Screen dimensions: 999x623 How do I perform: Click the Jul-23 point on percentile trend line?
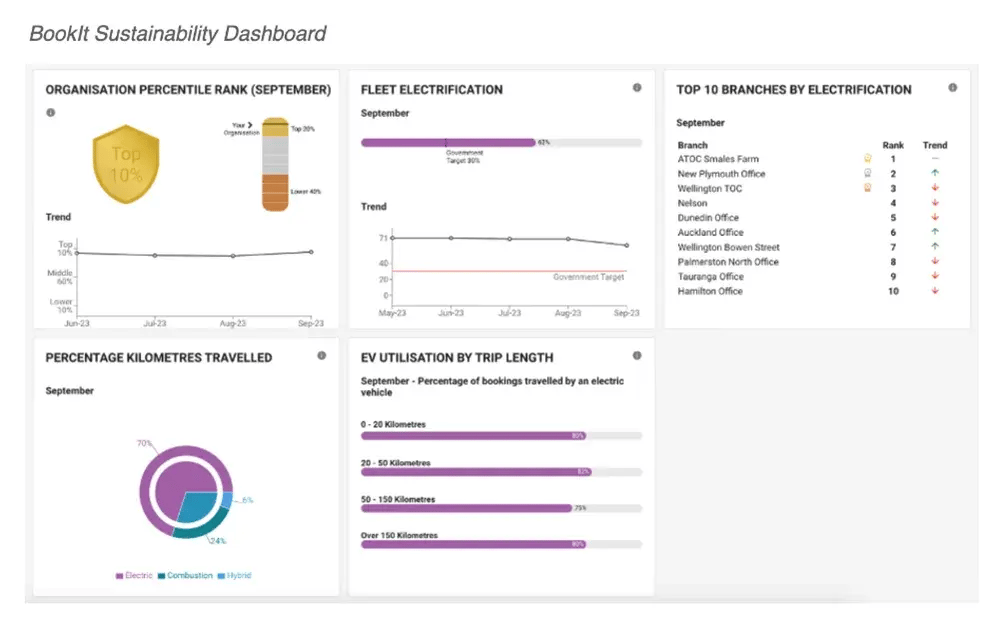(x=155, y=255)
